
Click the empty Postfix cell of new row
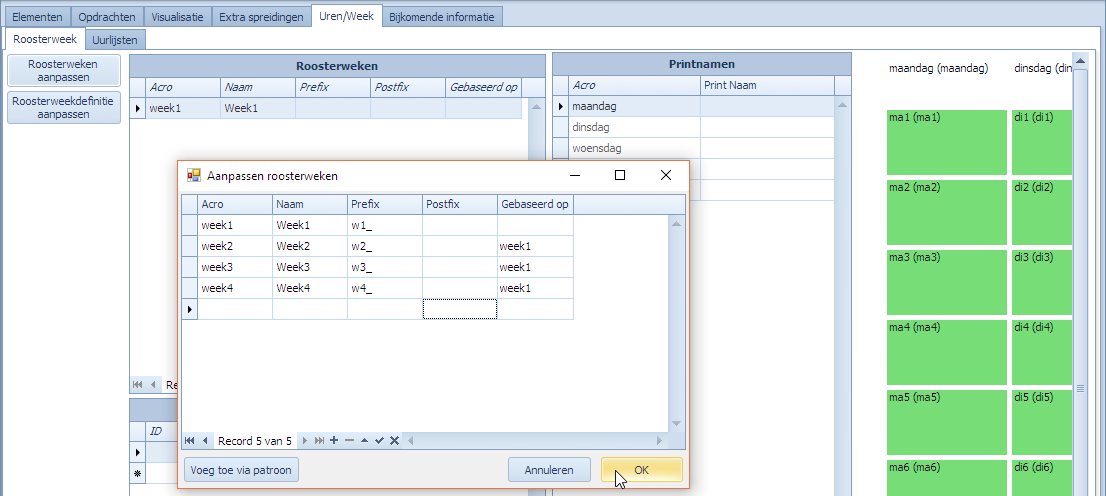(460, 309)
